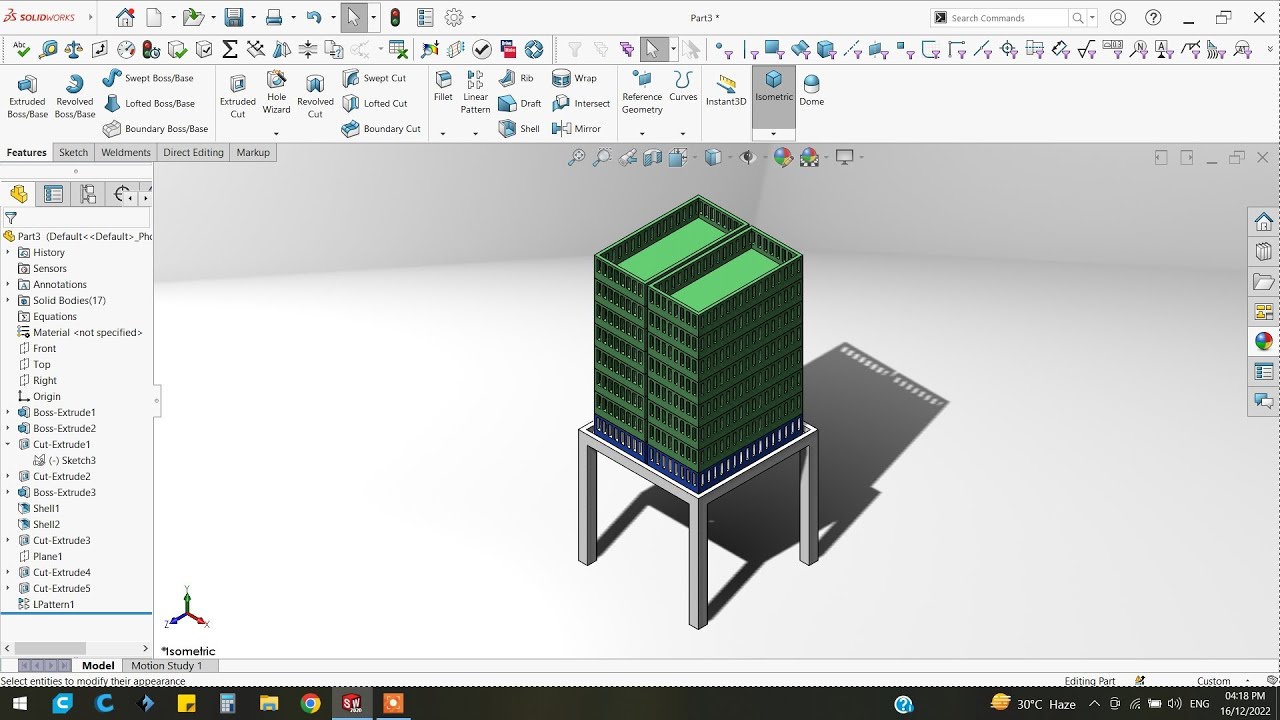Activate the Extruded Cut tool
The width and height of the screenshot is (1280, 720).
point(238,96)
